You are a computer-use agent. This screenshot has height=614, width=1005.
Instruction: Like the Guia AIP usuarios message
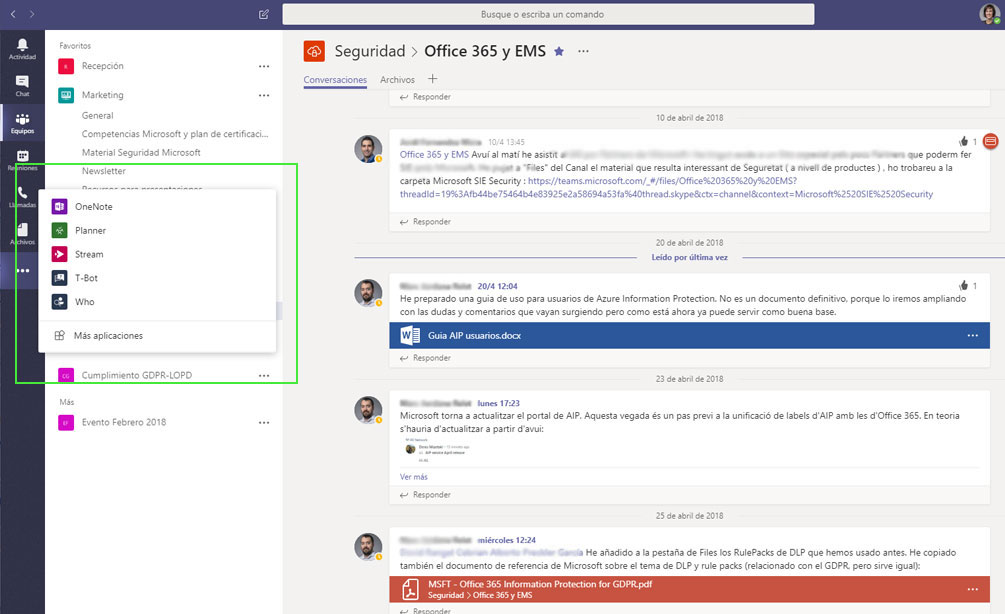pyautogui.click(x=963, y=285)
